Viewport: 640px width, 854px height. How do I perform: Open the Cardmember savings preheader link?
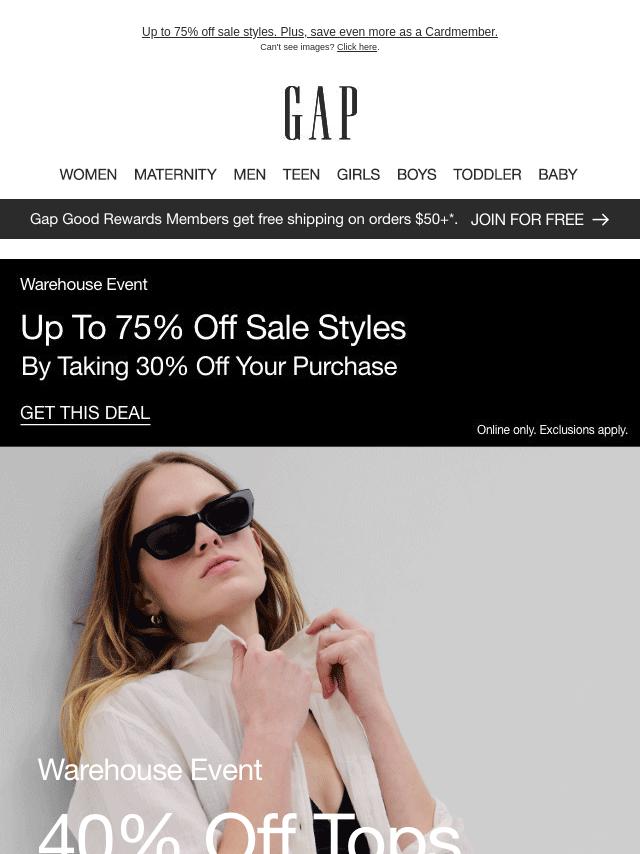(320, 32)
